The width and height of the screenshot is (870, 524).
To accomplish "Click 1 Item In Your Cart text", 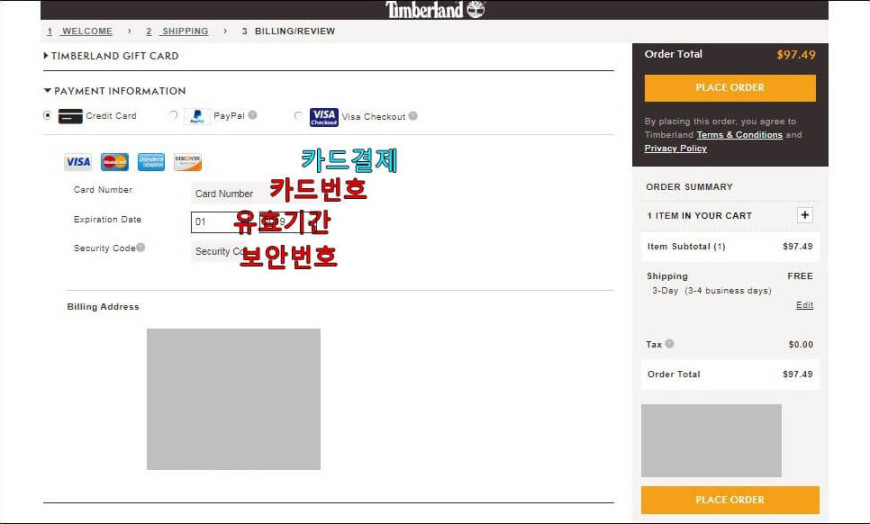I will (699, 215).
